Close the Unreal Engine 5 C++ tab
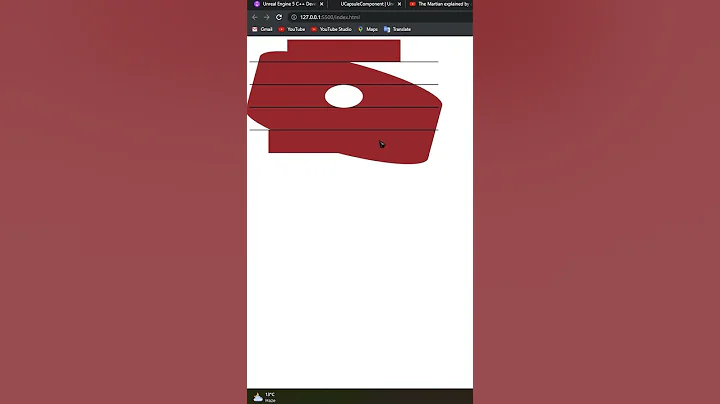720x404 pixels. [x=321, y=4]
